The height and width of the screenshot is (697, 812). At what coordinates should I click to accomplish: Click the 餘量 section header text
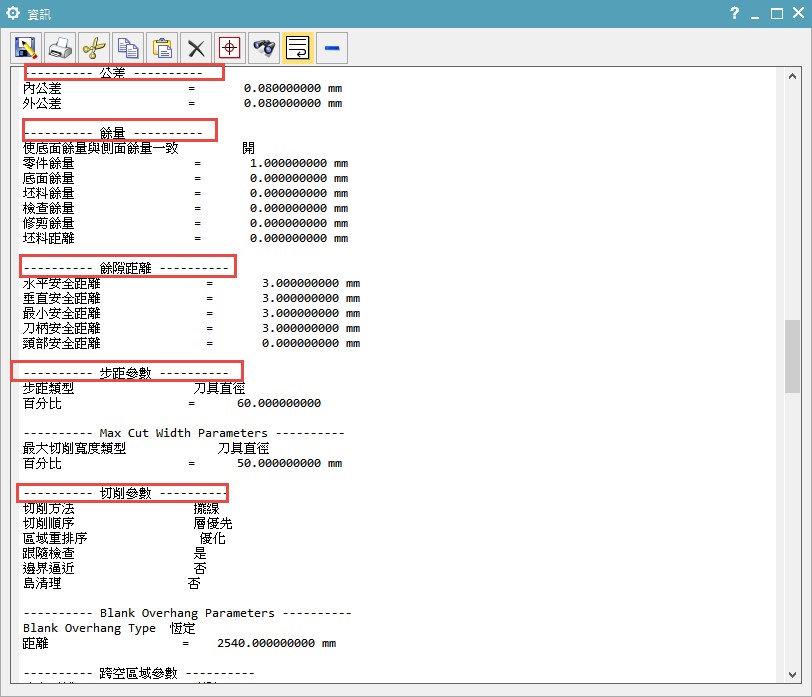click(x=112, y=133)
